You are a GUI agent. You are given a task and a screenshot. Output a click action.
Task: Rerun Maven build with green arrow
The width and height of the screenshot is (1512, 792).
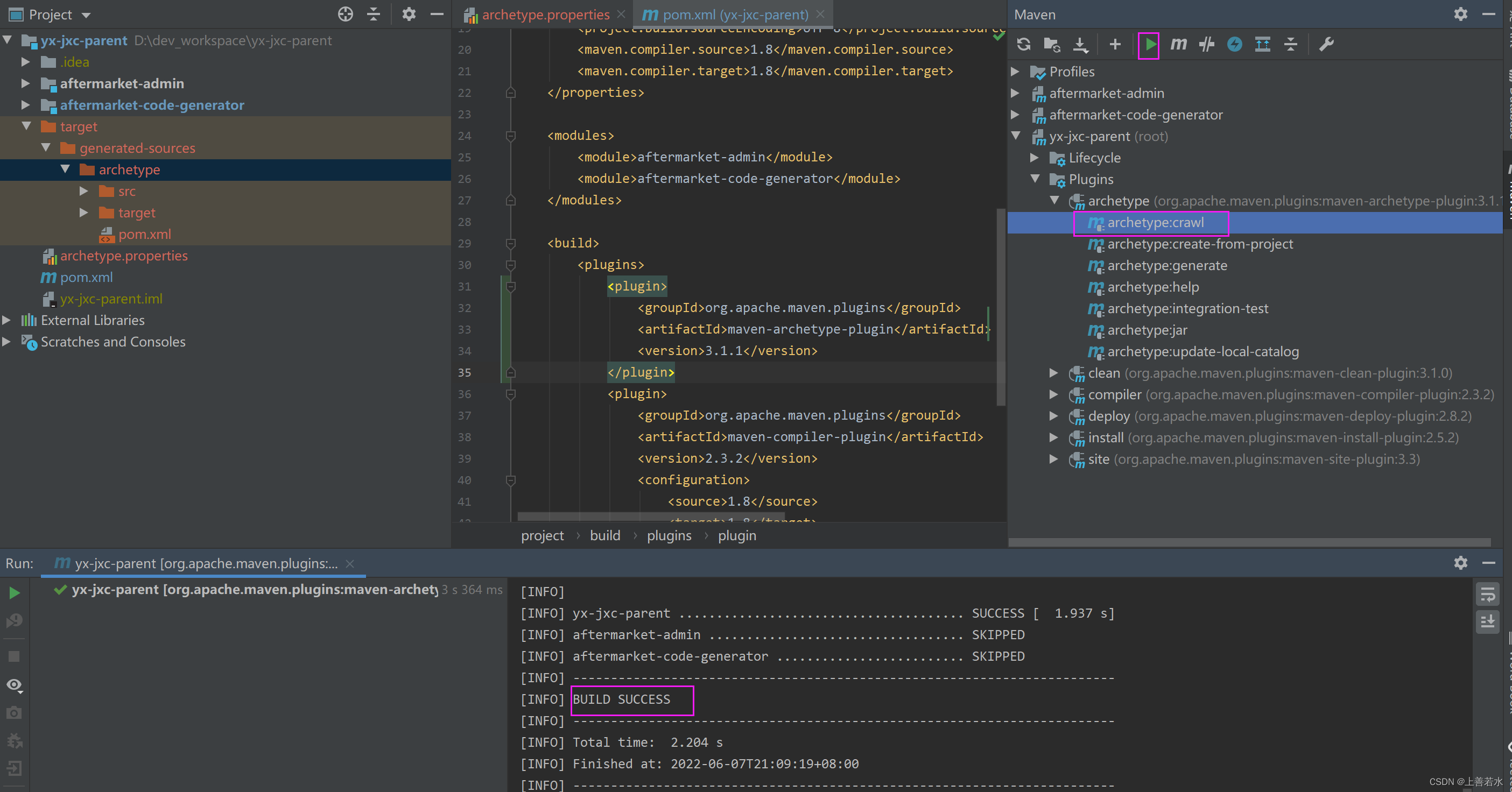coord(15,593)
